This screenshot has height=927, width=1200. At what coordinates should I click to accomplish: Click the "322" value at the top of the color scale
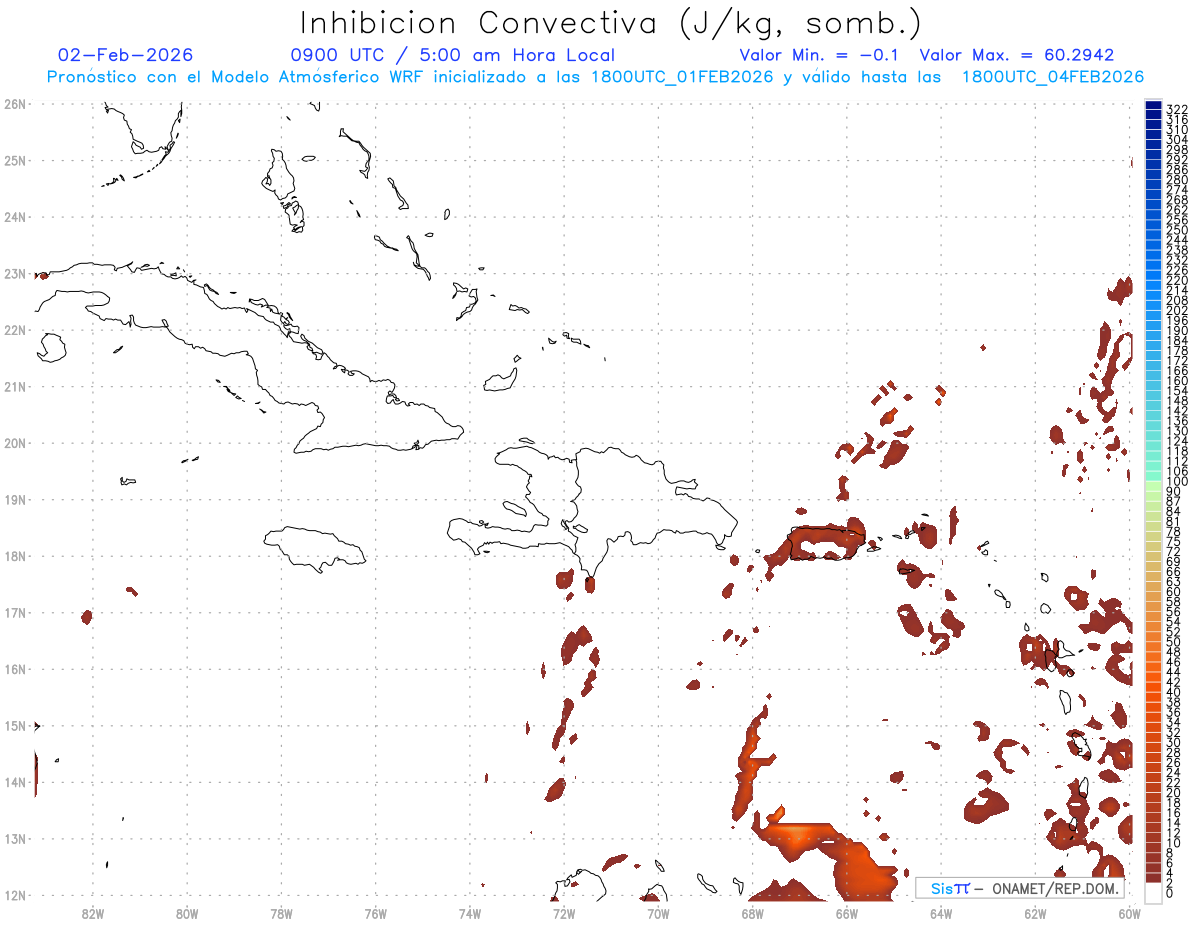(x=1177, y=109)
